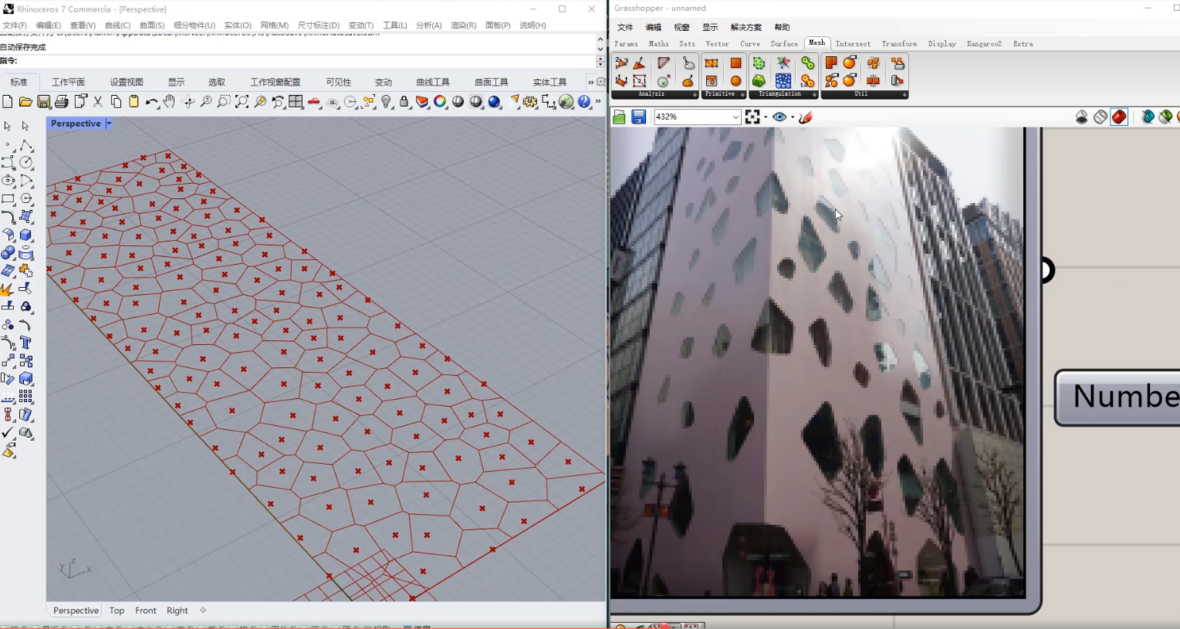Open the 曲线(C) menu in Rhino
This screenshot has width=1180, height=629.
click(x=117, y=25)
